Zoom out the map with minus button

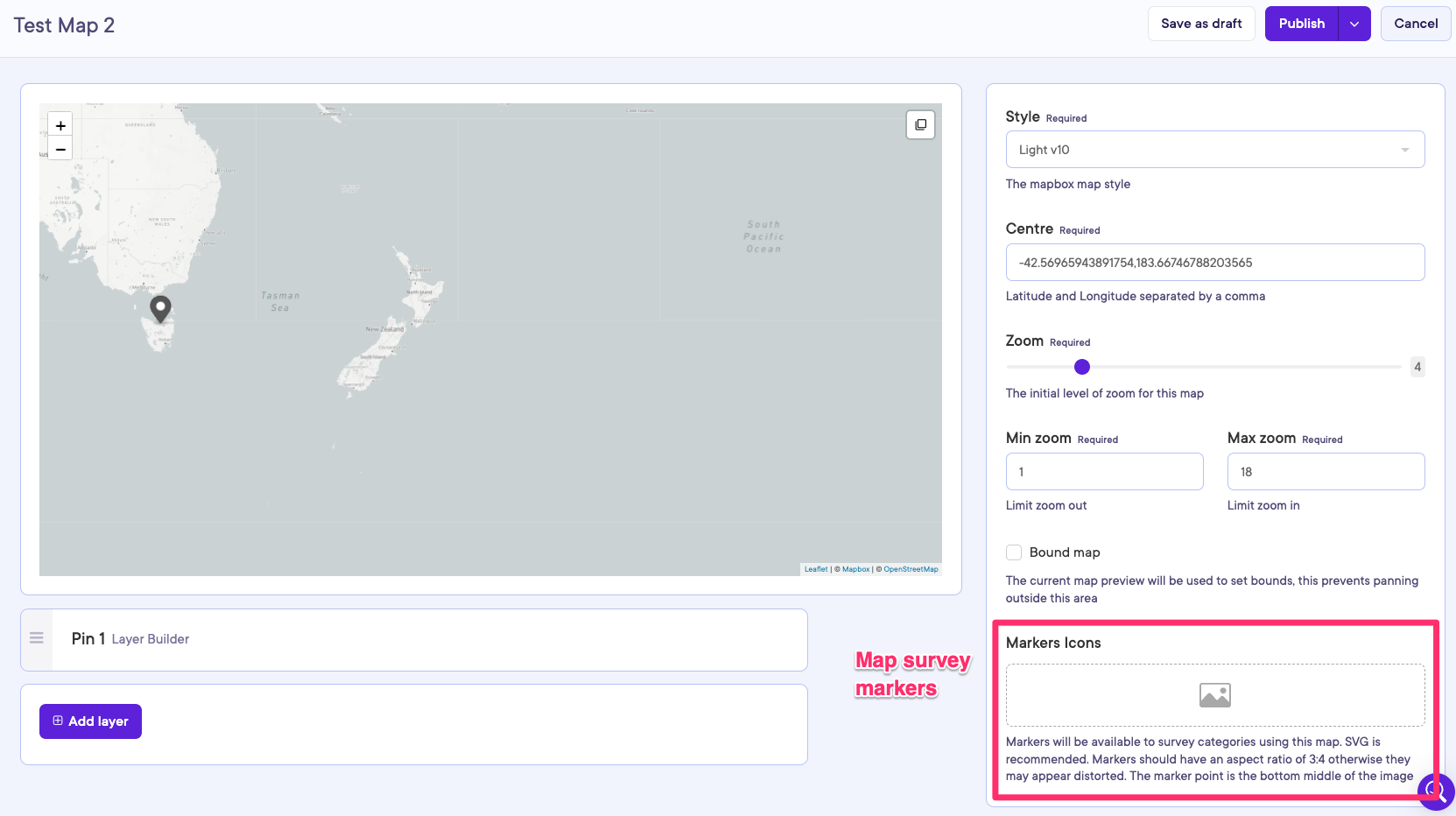pos(60,150)
